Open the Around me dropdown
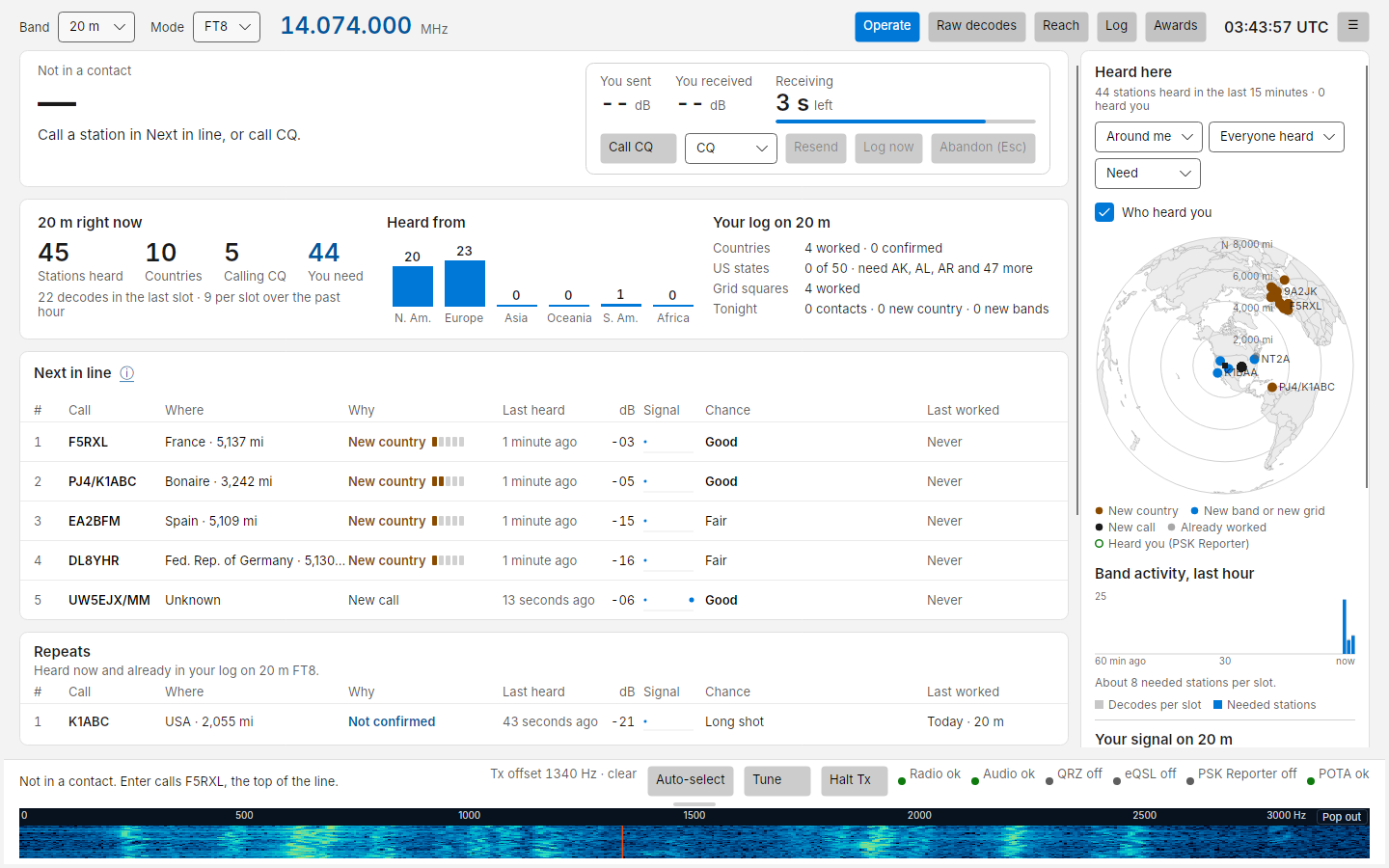Image resolution: width=1389 pixels, height=868 pixels. tap(1149, 137)
